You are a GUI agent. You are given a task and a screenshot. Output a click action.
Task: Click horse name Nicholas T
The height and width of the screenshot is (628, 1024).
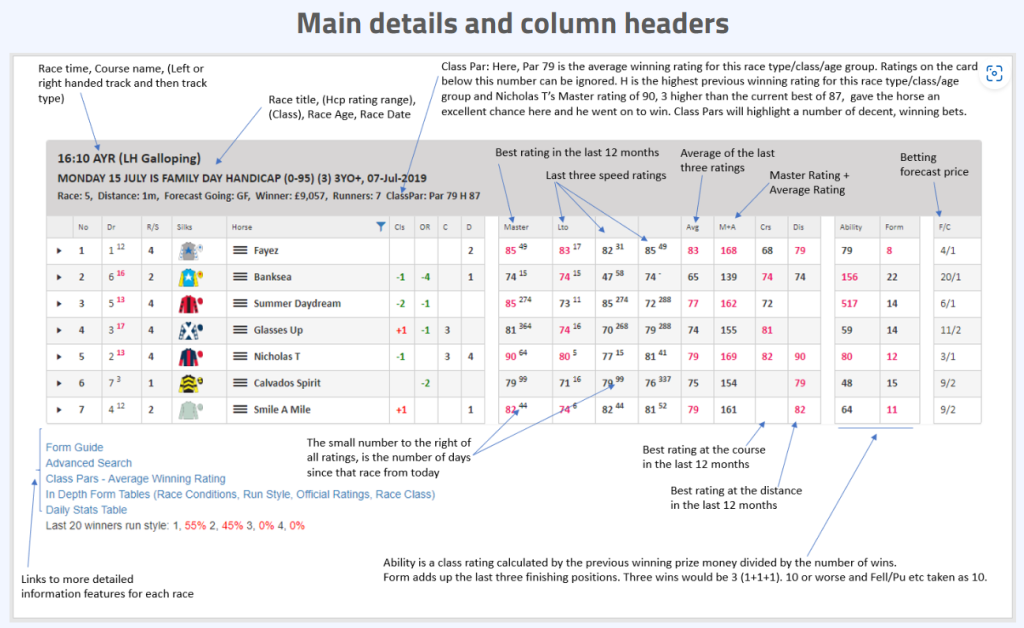click(x=277, y=356)
